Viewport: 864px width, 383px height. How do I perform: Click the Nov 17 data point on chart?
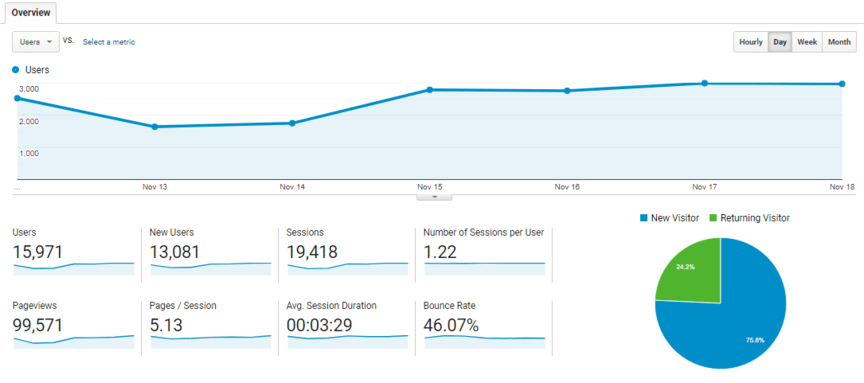[x=704, y=83]
